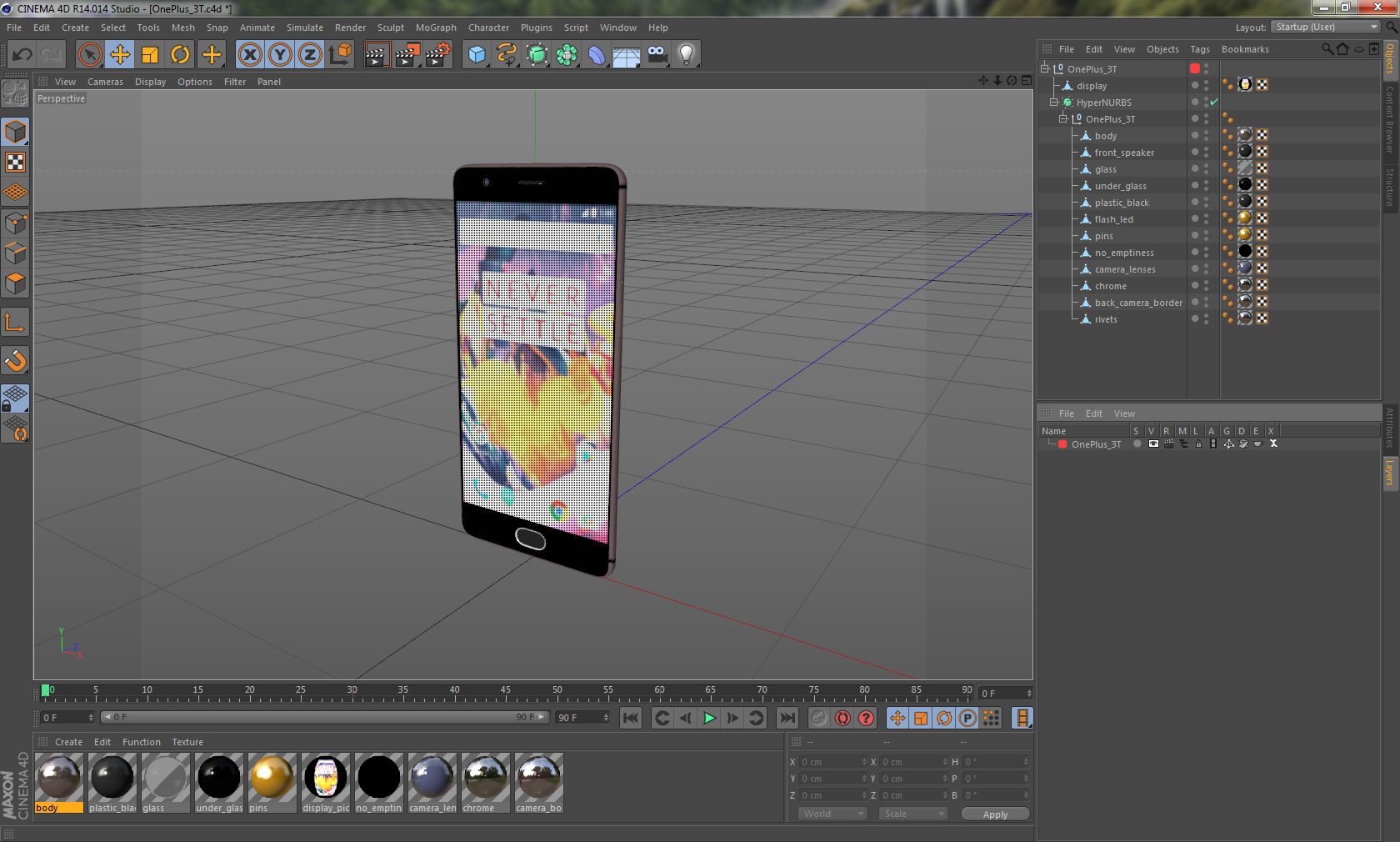The image size is (1400, 842).
Task: Open Object Manager Tags menu
Action: tap(1200, 49)
